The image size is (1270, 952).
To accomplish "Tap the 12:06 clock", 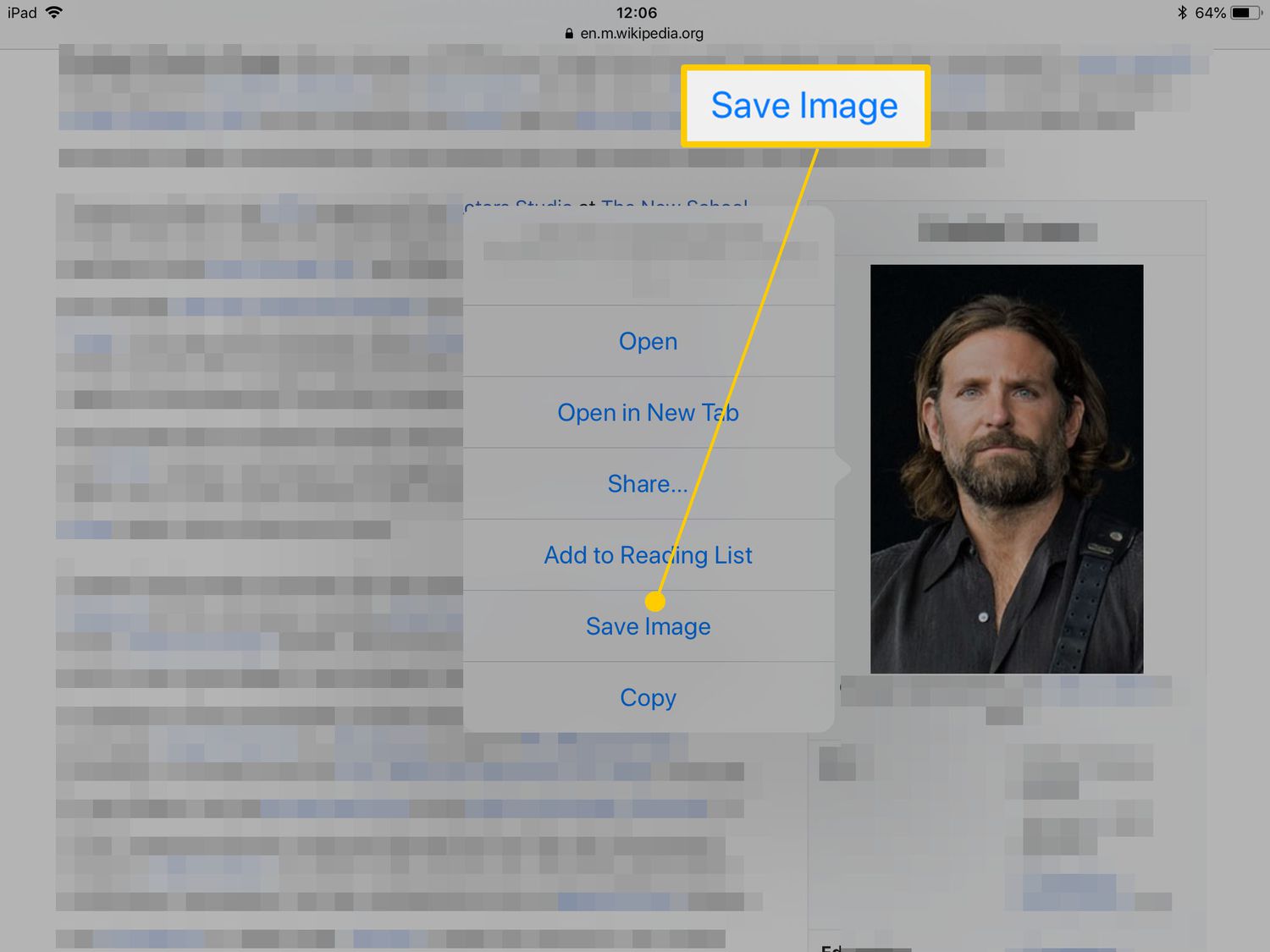I will click(x=637, y=13).
